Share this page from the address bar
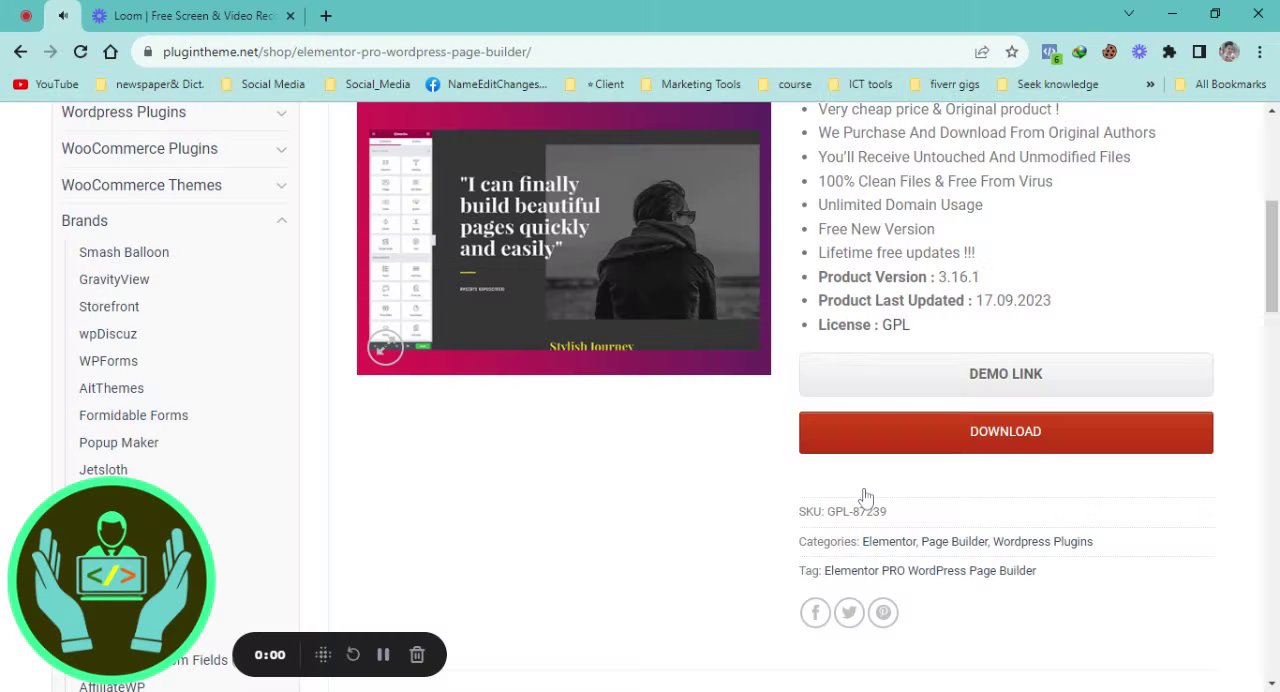Viewport: 1280px width, 692px height. click(982, 52)
